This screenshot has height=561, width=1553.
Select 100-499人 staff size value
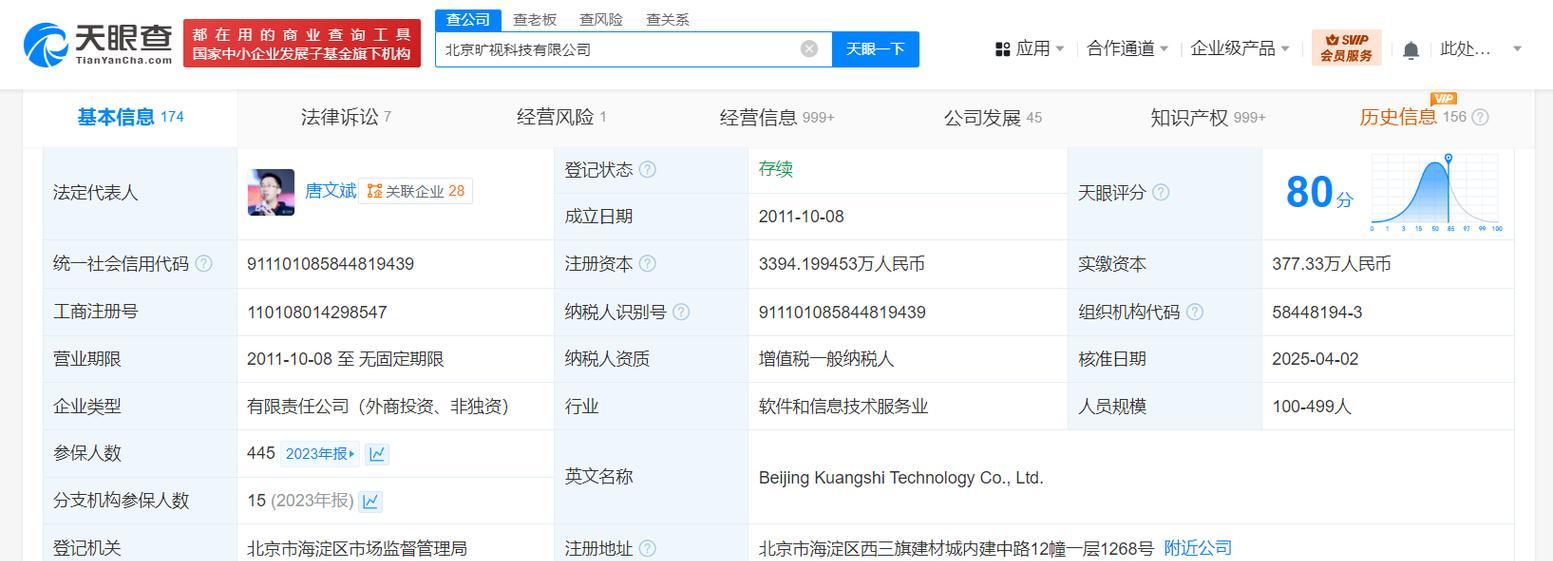[1312, 406]
